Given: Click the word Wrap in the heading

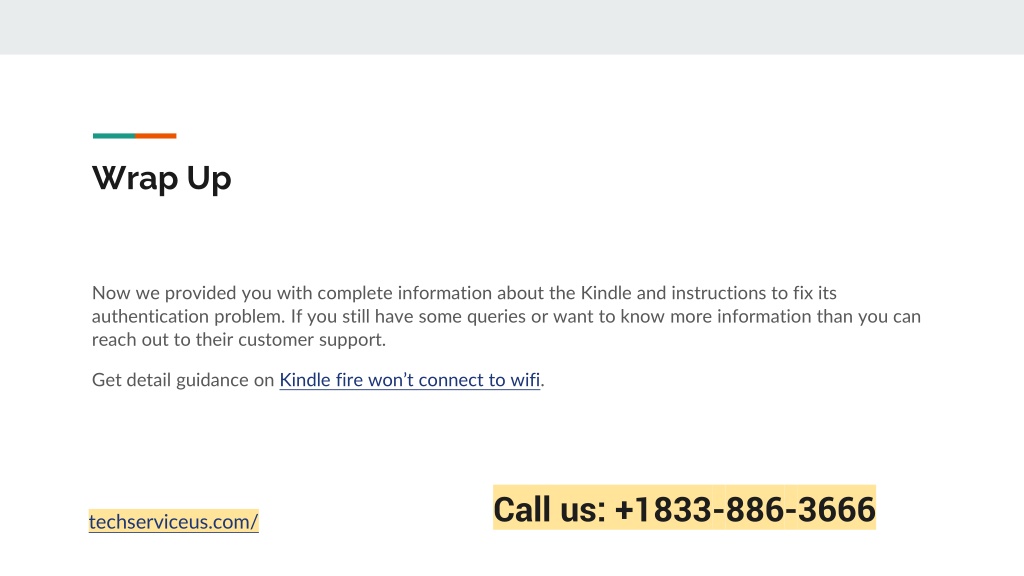Looking at the screenshot, I should (135, 178).
